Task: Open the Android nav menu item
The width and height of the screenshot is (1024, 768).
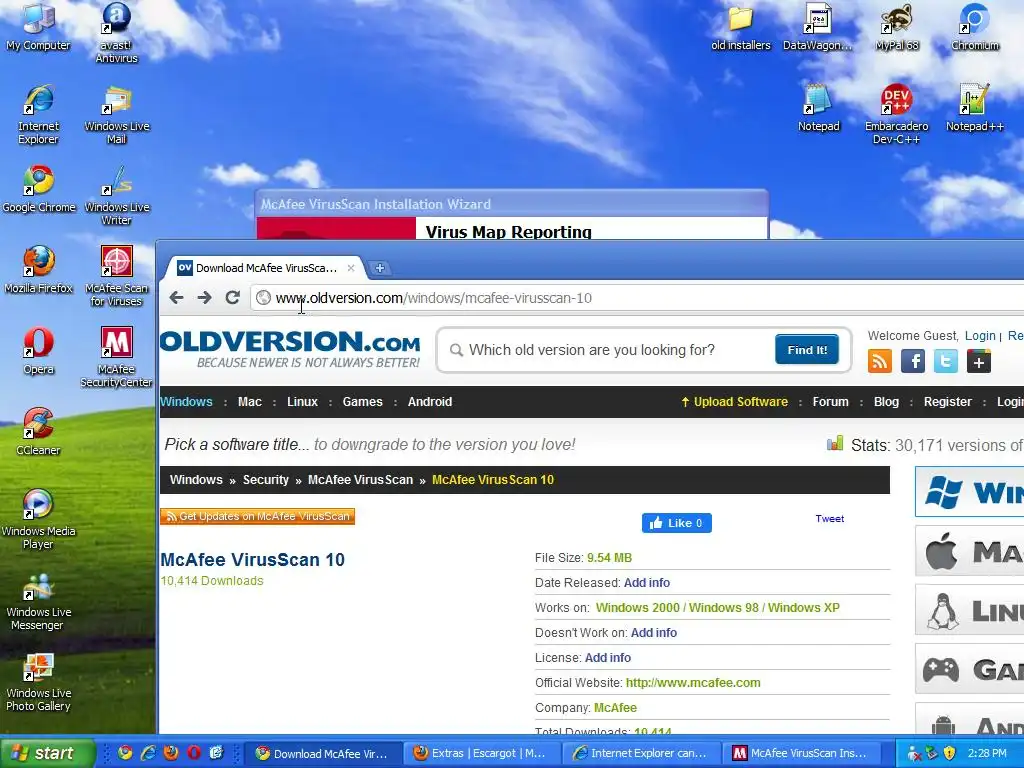Action: (x=430, y=402)
